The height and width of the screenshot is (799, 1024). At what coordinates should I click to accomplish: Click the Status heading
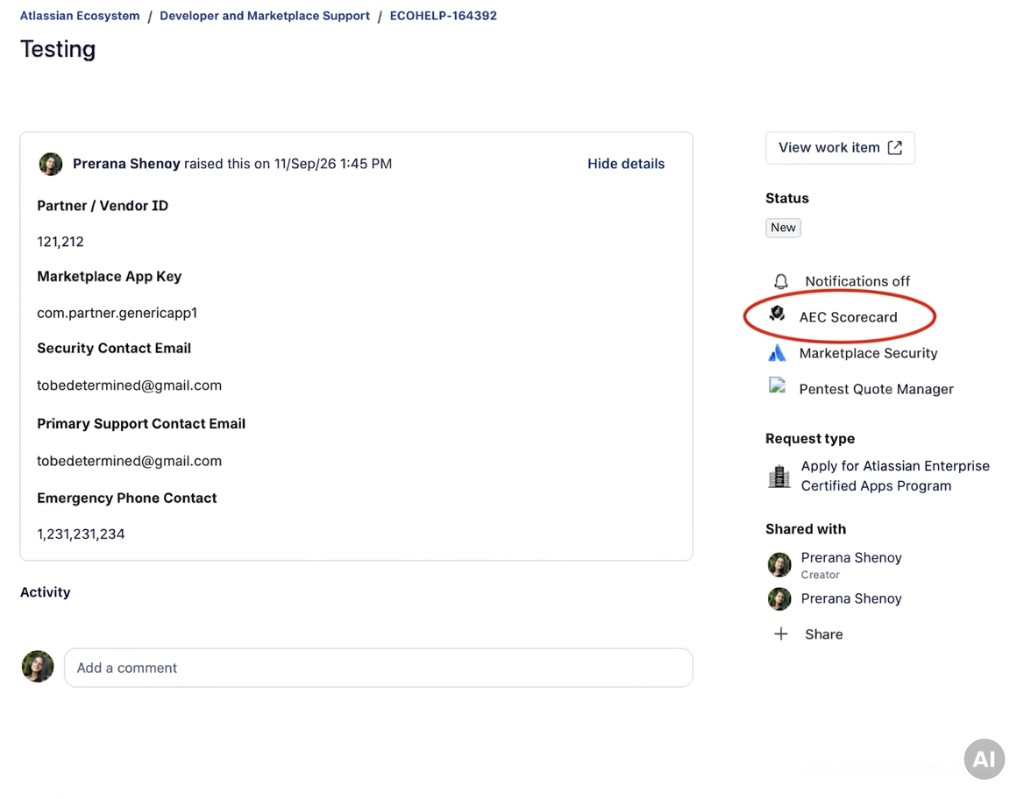pos(787,199)
